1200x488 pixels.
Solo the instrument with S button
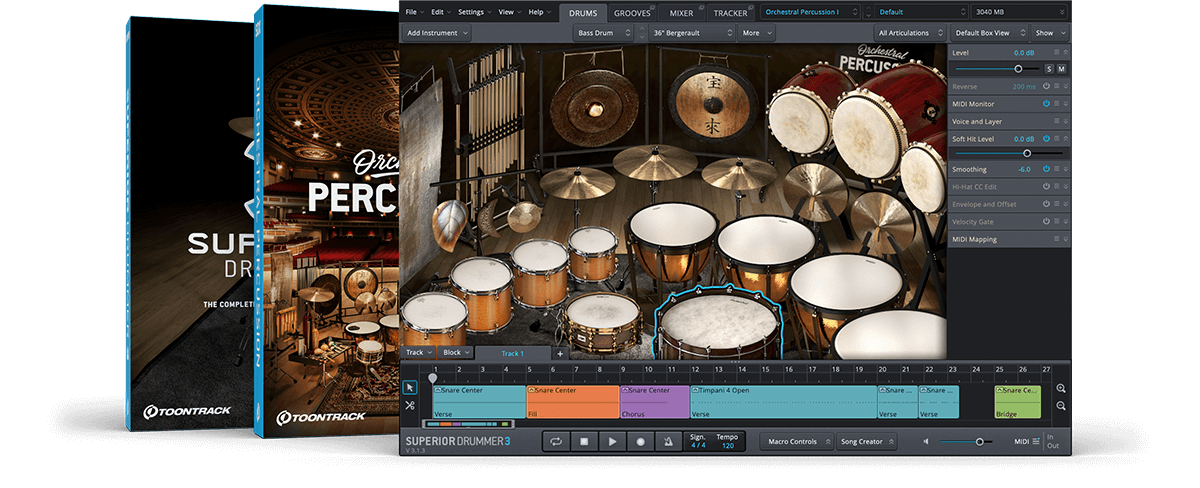(1049, 69)
